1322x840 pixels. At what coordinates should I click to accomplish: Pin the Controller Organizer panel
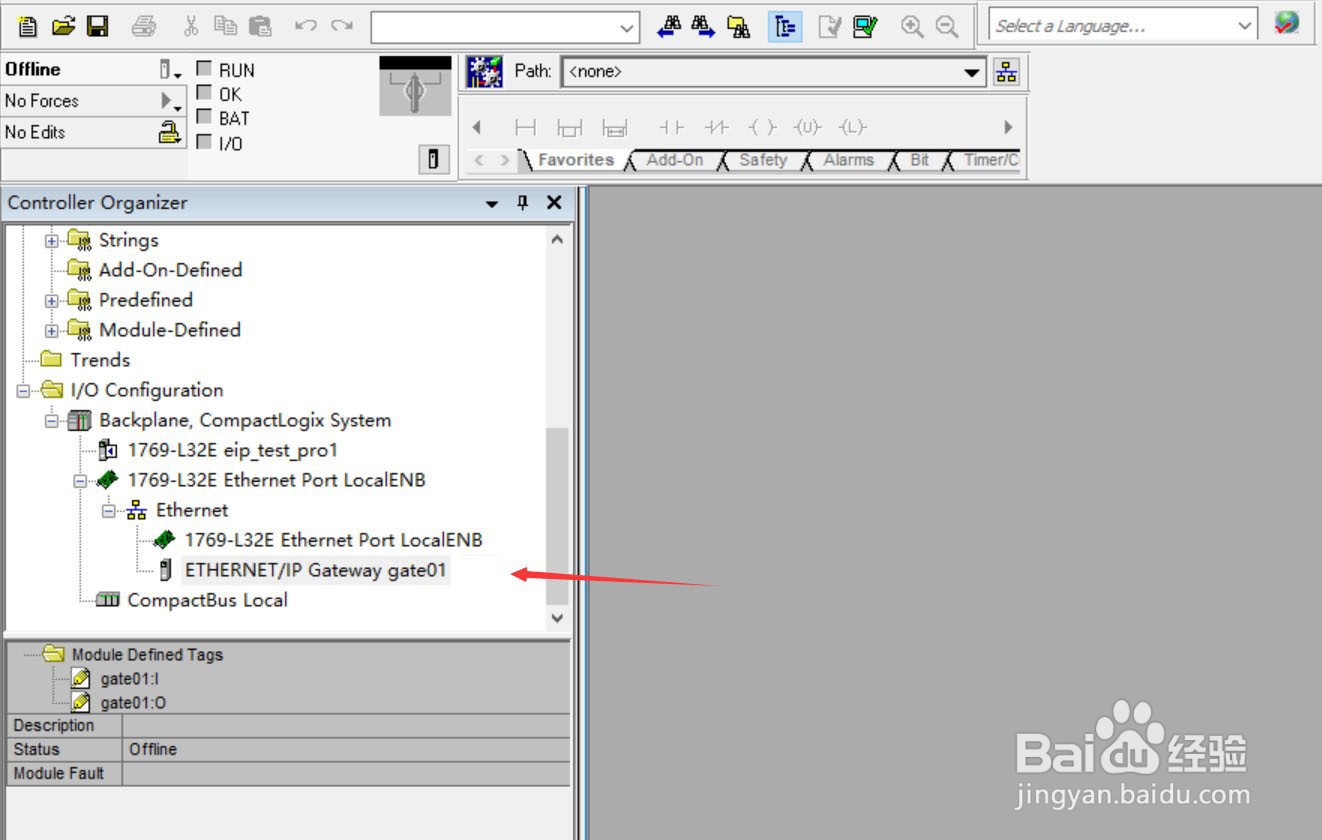tap(522, 202)
